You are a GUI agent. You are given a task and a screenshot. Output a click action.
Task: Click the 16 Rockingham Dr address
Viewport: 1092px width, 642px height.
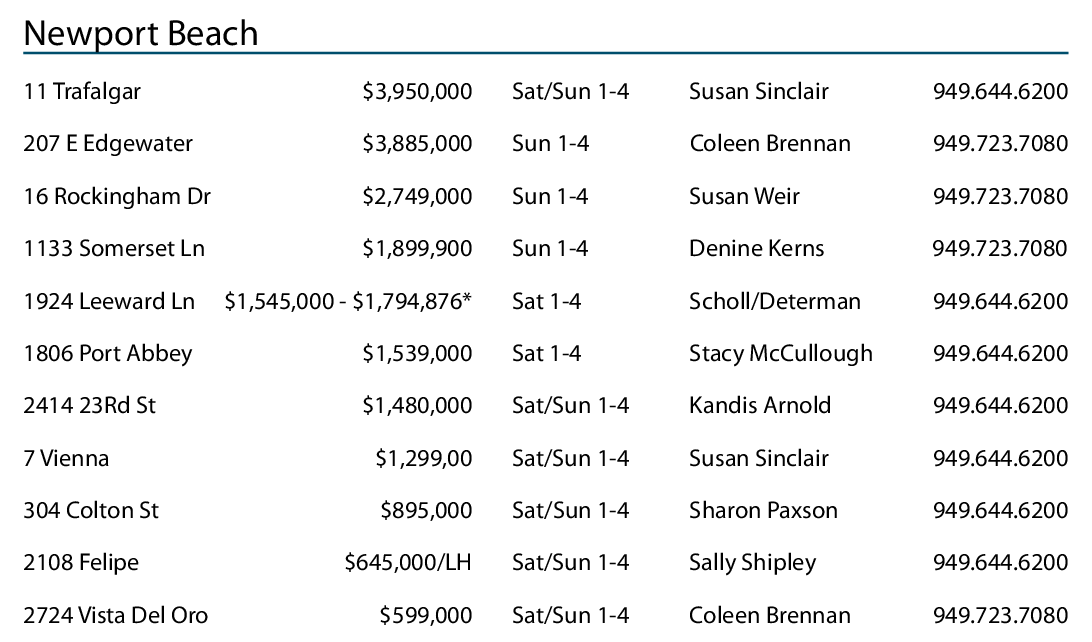click(x=117, y=196)
